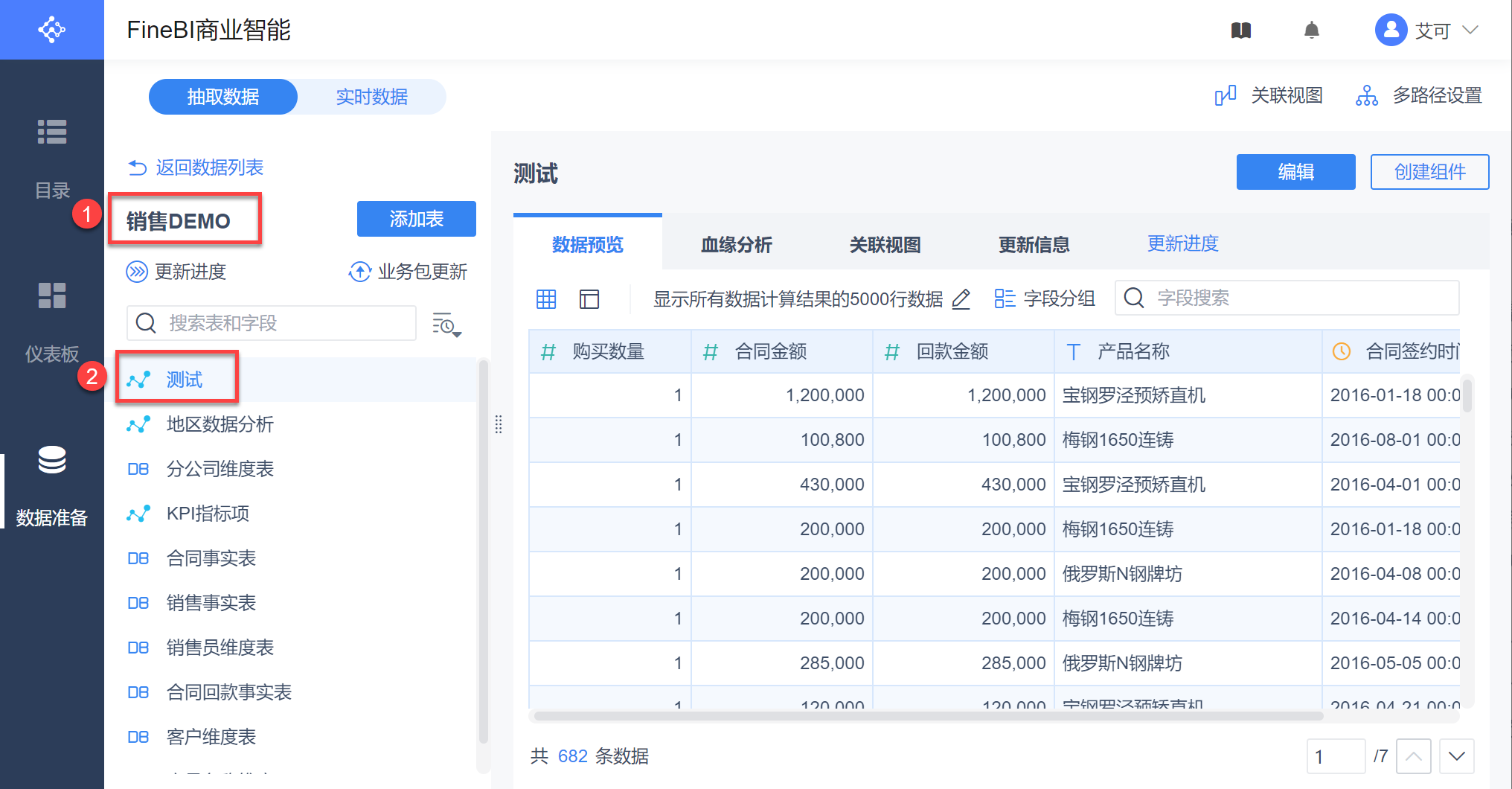Open the update info tab
1512x789 pixels.
coord(1034,245)
